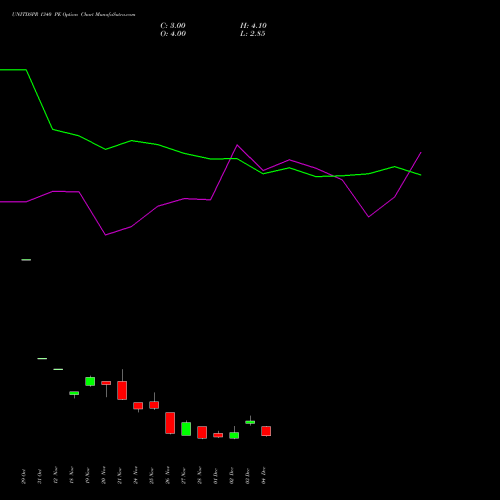The height and width of the screenshot is (500, 500).
Task: Click the 04 Dec date label
Action: (263, 476)
